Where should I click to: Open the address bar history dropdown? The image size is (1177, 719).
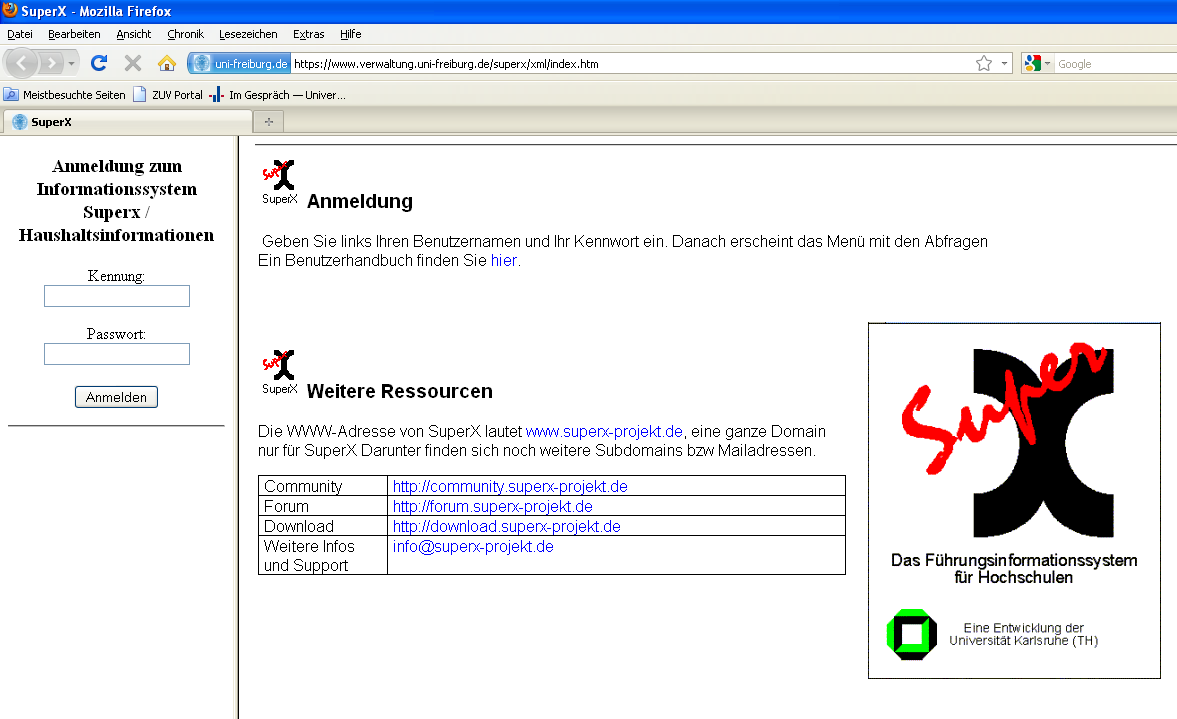tap(1004, 64)
